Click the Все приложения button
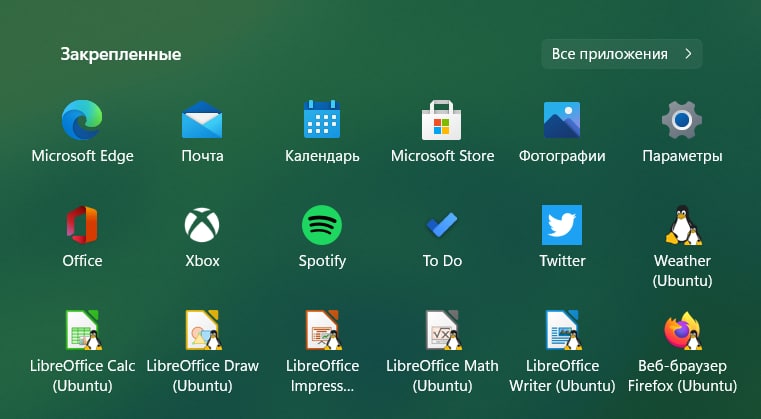 tap(622, 54)
